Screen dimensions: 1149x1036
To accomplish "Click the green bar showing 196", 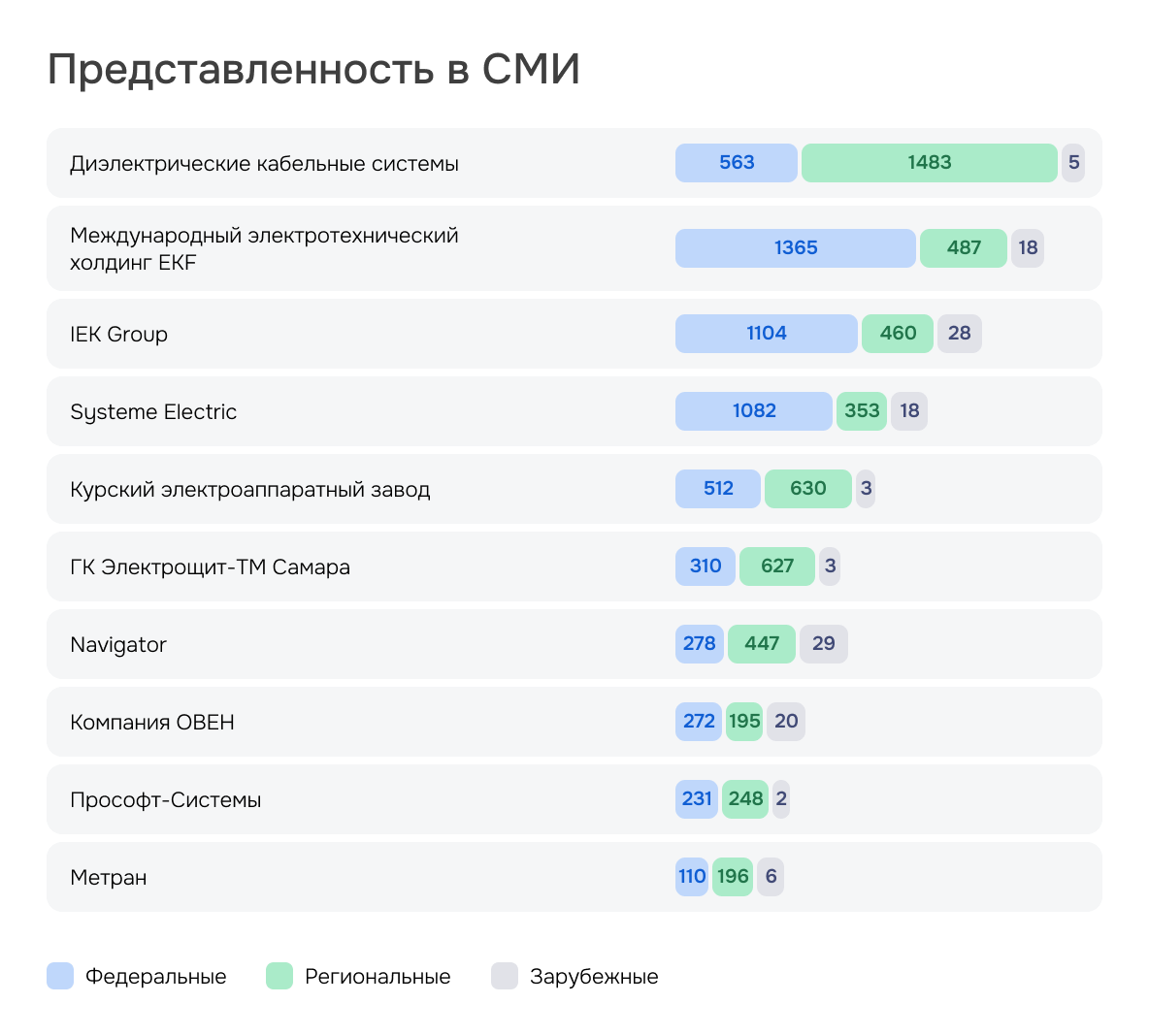I will point(733,877).
